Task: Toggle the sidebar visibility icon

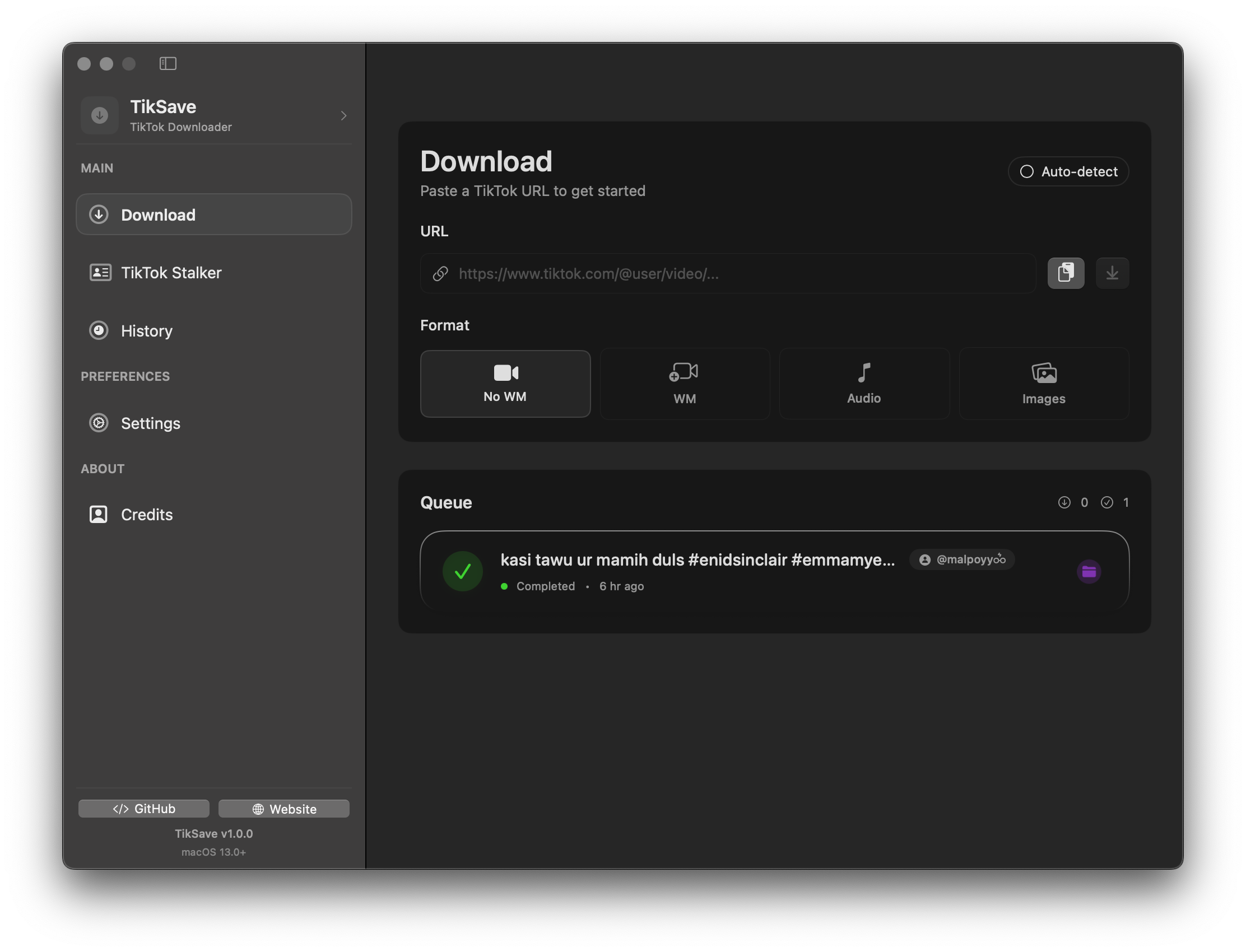Action: point(168,63)
